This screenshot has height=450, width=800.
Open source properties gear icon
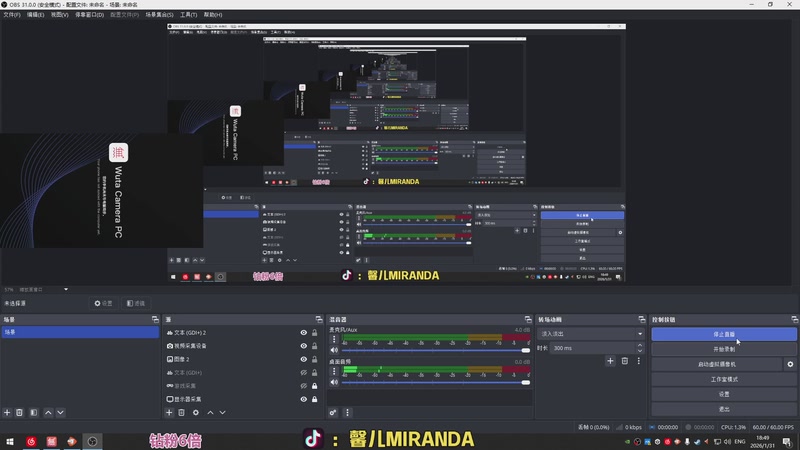pyautogui.click(x=196, y=412)
